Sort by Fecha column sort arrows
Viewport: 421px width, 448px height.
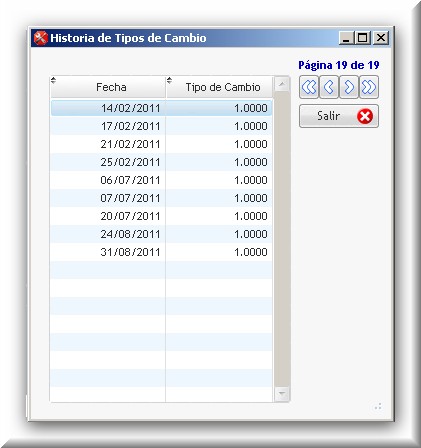coord(53,80)
